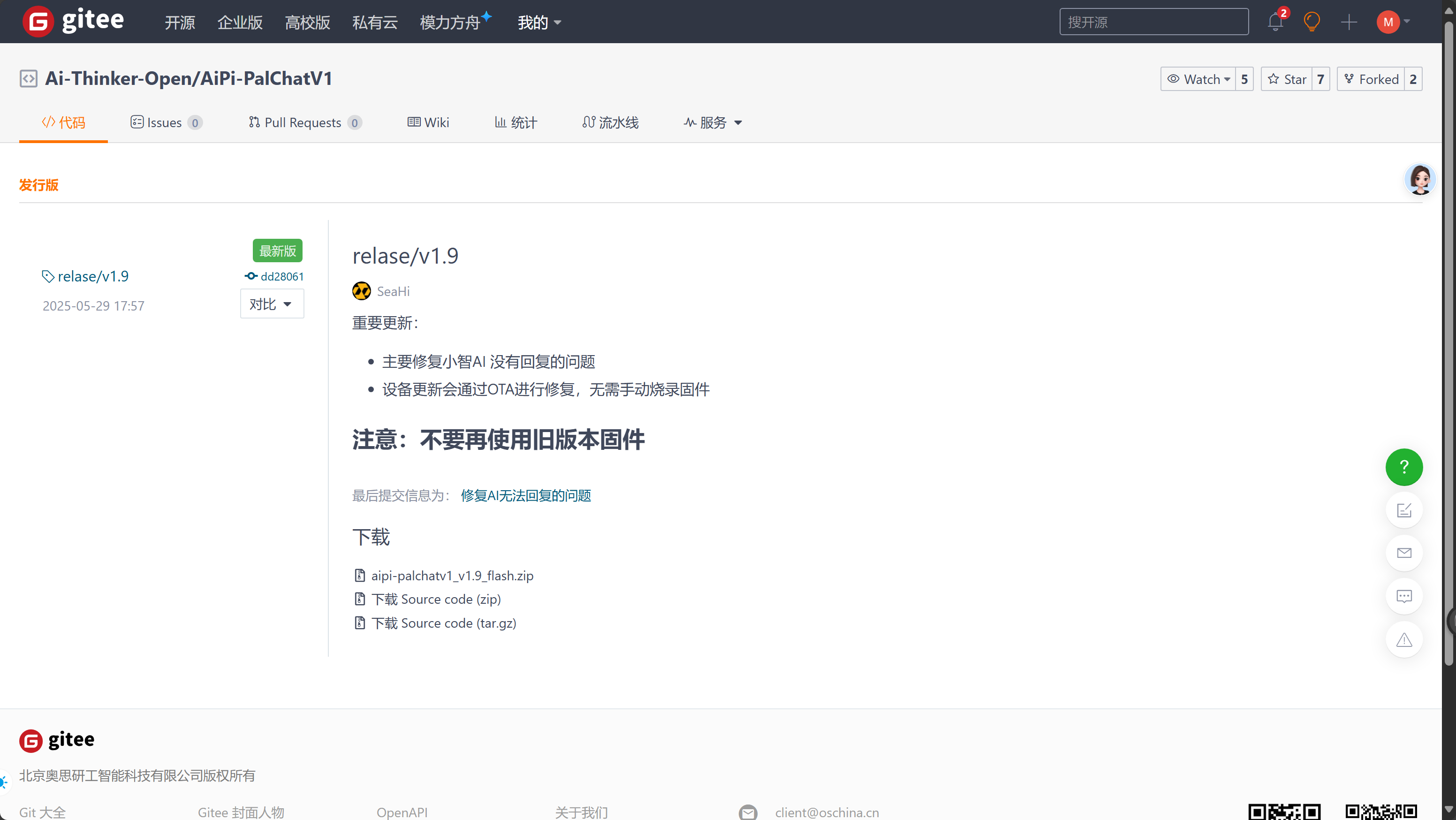Click the tag icon beside relase/v1.9
The height and width of the screenshot is (820, 1456).
click(x=48, y=276)
